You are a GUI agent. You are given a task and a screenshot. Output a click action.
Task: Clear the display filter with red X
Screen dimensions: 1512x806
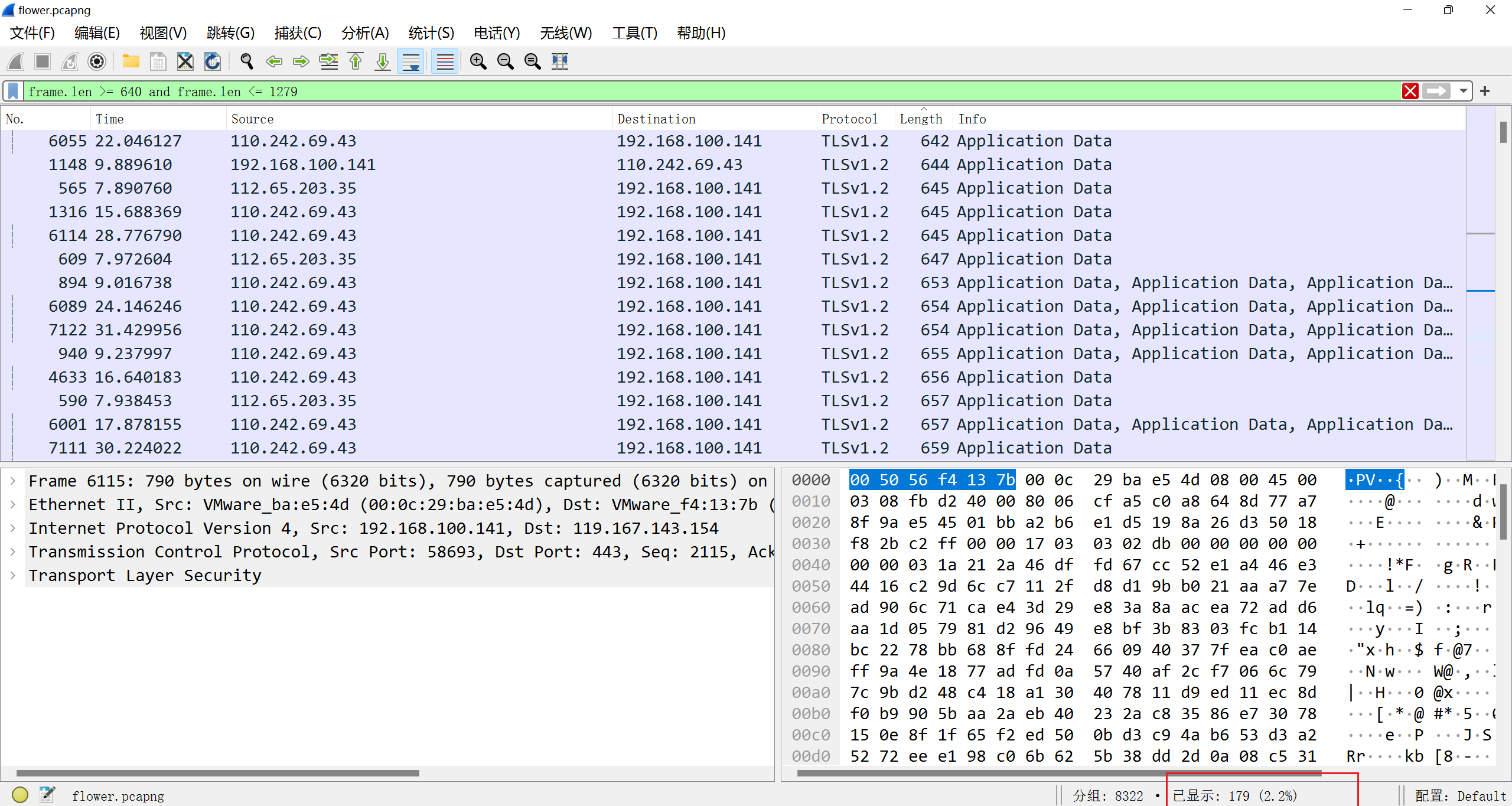(1410, 92)
